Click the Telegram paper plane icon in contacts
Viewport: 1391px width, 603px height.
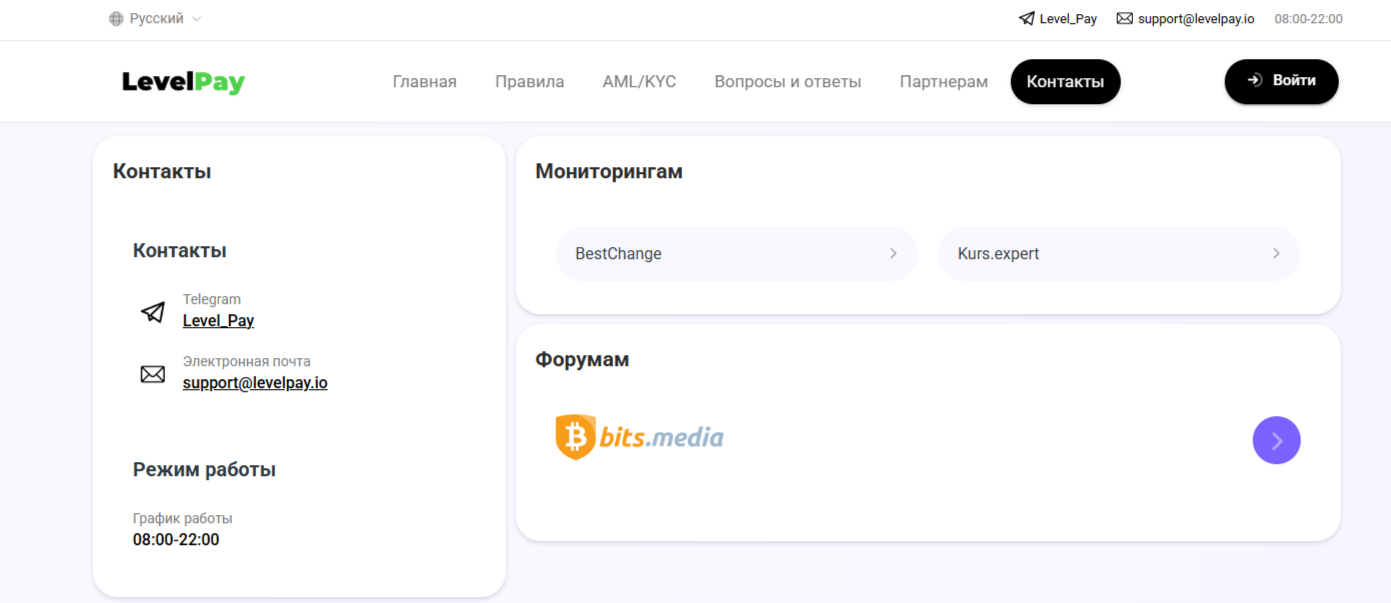(x=152, y=311)
